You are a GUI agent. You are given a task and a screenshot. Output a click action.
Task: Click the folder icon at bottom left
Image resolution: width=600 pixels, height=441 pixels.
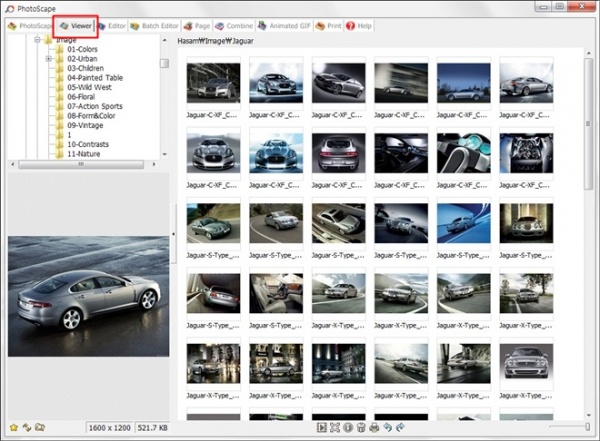click(x=40, y=428)
